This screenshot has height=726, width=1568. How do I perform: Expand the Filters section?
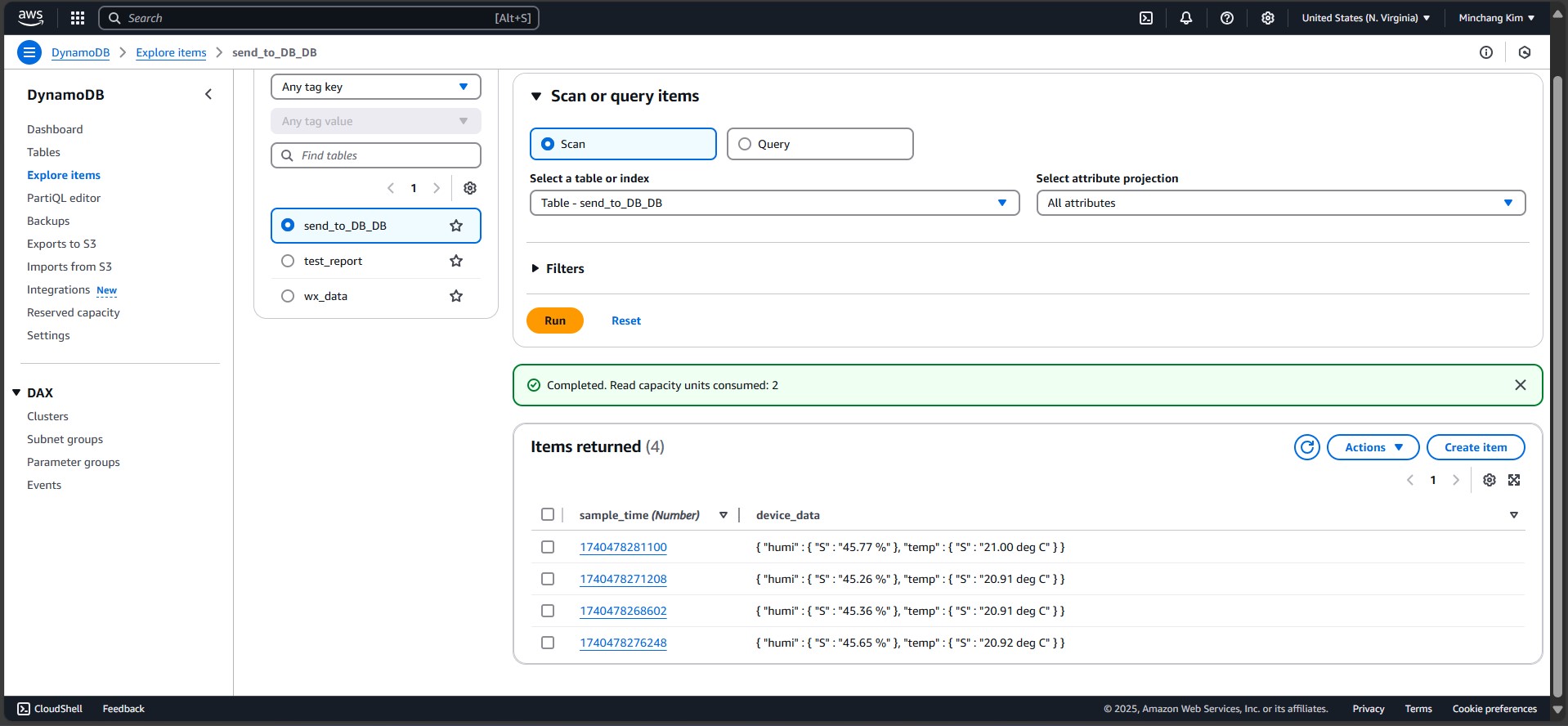[558, 268]
